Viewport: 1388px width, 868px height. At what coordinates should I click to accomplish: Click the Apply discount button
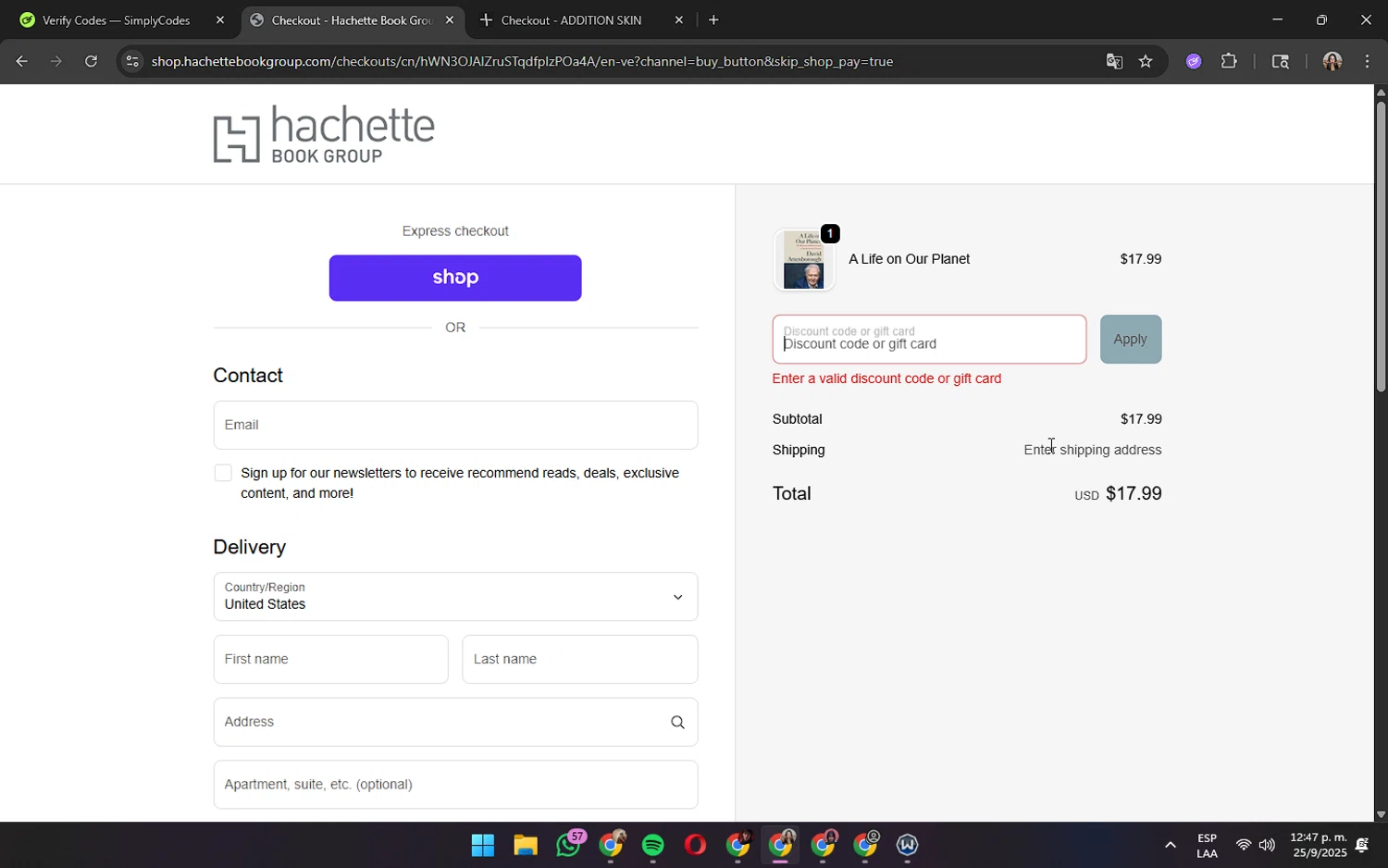pyautogui.click(x=1130, y=339)
